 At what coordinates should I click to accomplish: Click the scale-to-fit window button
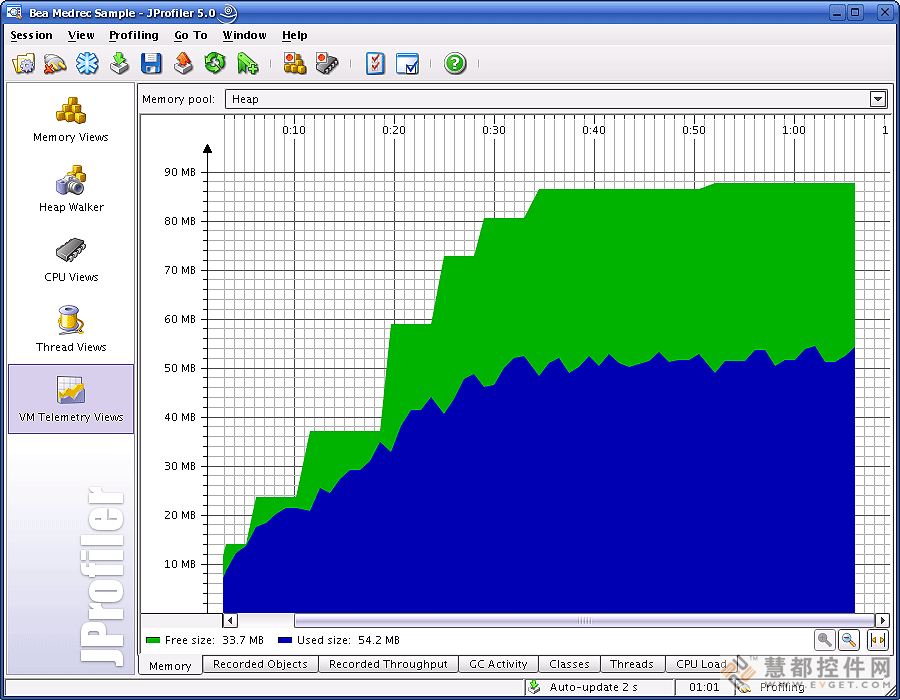[878, 640]
